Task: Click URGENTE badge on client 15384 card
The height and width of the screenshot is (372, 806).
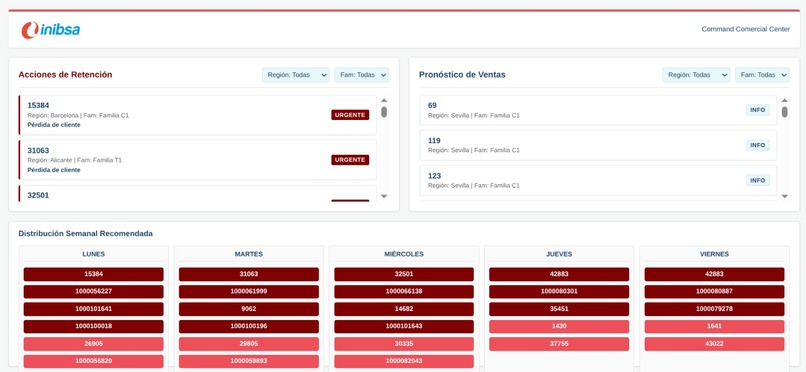Action: [x=350, y=115]
